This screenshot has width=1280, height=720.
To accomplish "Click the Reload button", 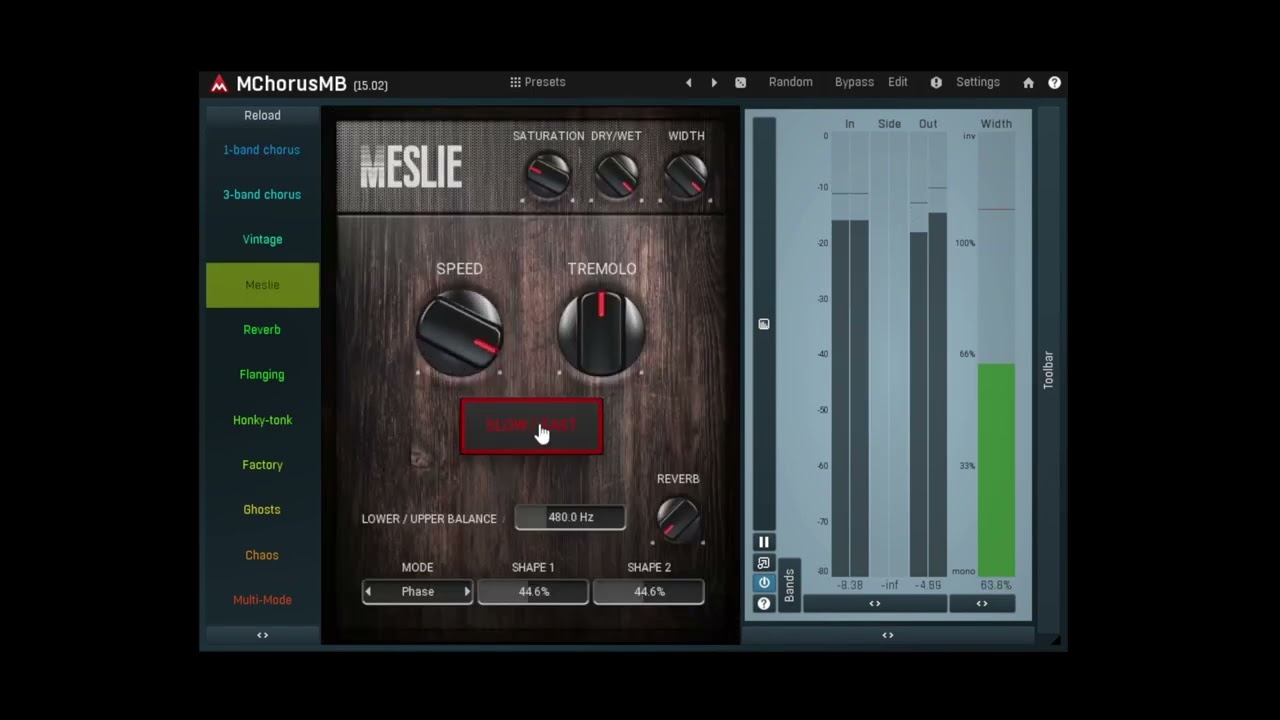I will [262, 115].
